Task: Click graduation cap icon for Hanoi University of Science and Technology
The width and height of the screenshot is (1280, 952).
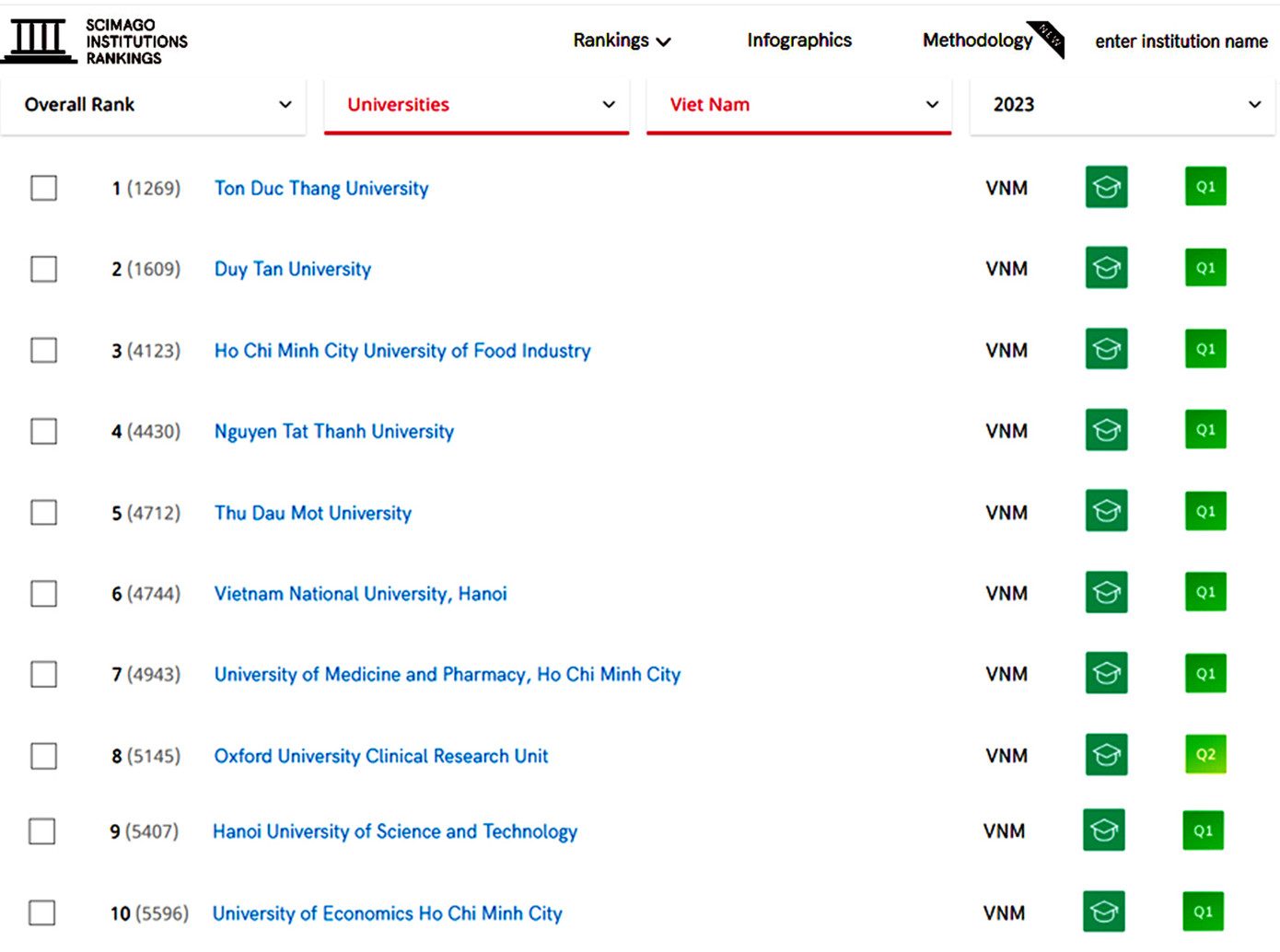Action: (x=1103, y=830)
